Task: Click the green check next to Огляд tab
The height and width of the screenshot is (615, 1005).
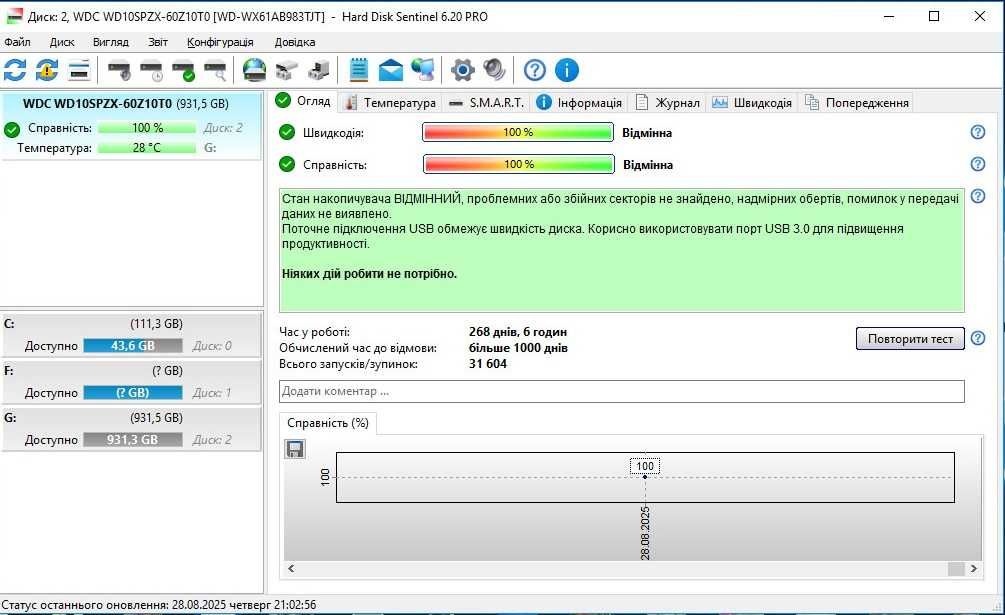Action: pyautogui.click(x=283, y=101)
